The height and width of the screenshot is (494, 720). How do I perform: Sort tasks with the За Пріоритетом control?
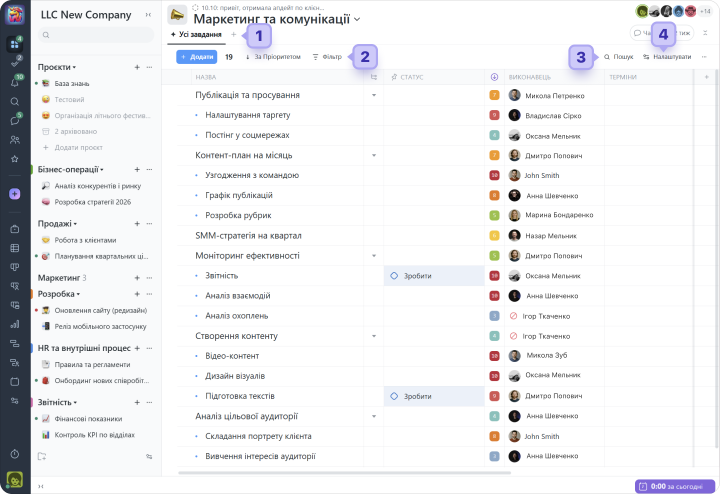(272, 57)
